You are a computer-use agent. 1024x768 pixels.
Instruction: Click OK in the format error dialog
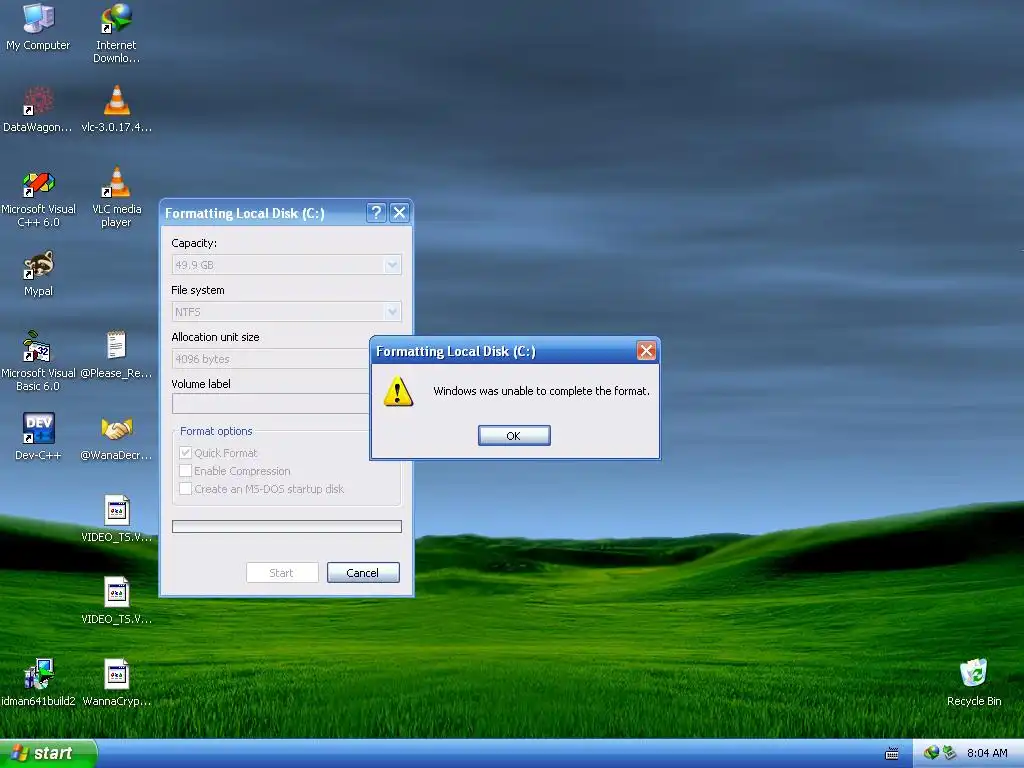514,436
